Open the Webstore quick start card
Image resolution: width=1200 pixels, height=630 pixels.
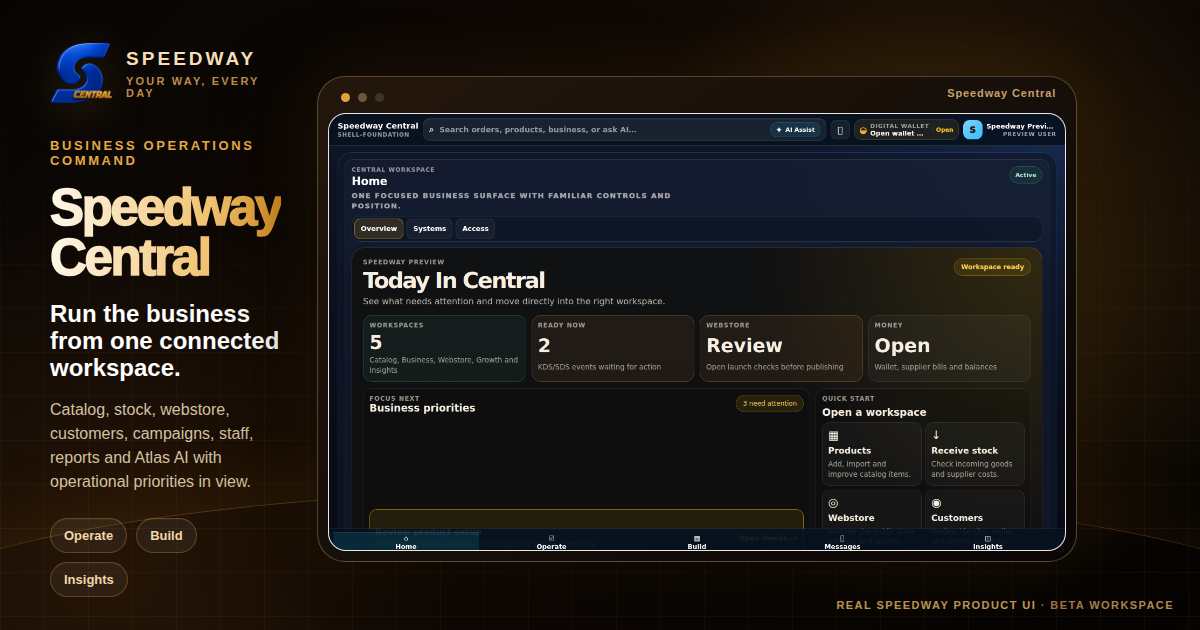tap(872, 510)
